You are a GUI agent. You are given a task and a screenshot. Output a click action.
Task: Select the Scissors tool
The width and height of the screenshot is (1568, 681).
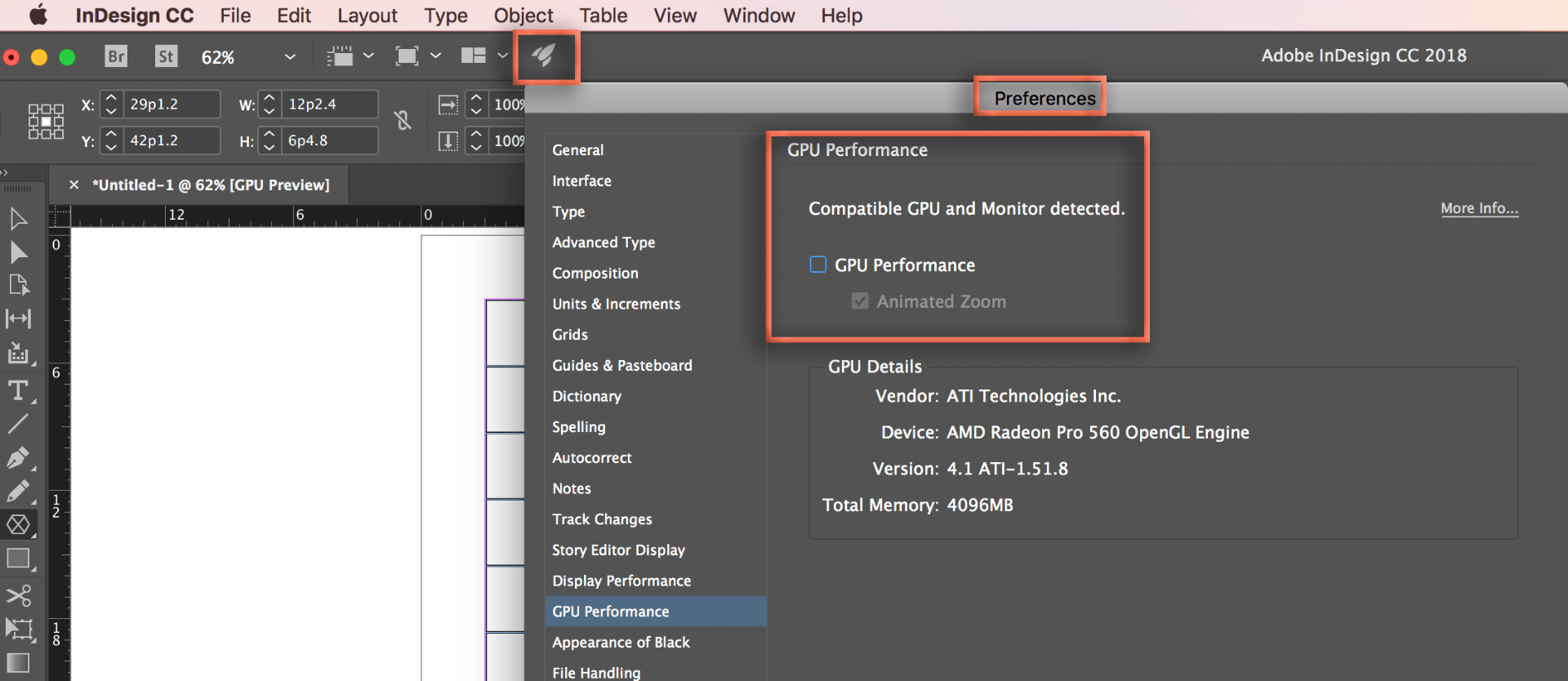click(18, 595)
